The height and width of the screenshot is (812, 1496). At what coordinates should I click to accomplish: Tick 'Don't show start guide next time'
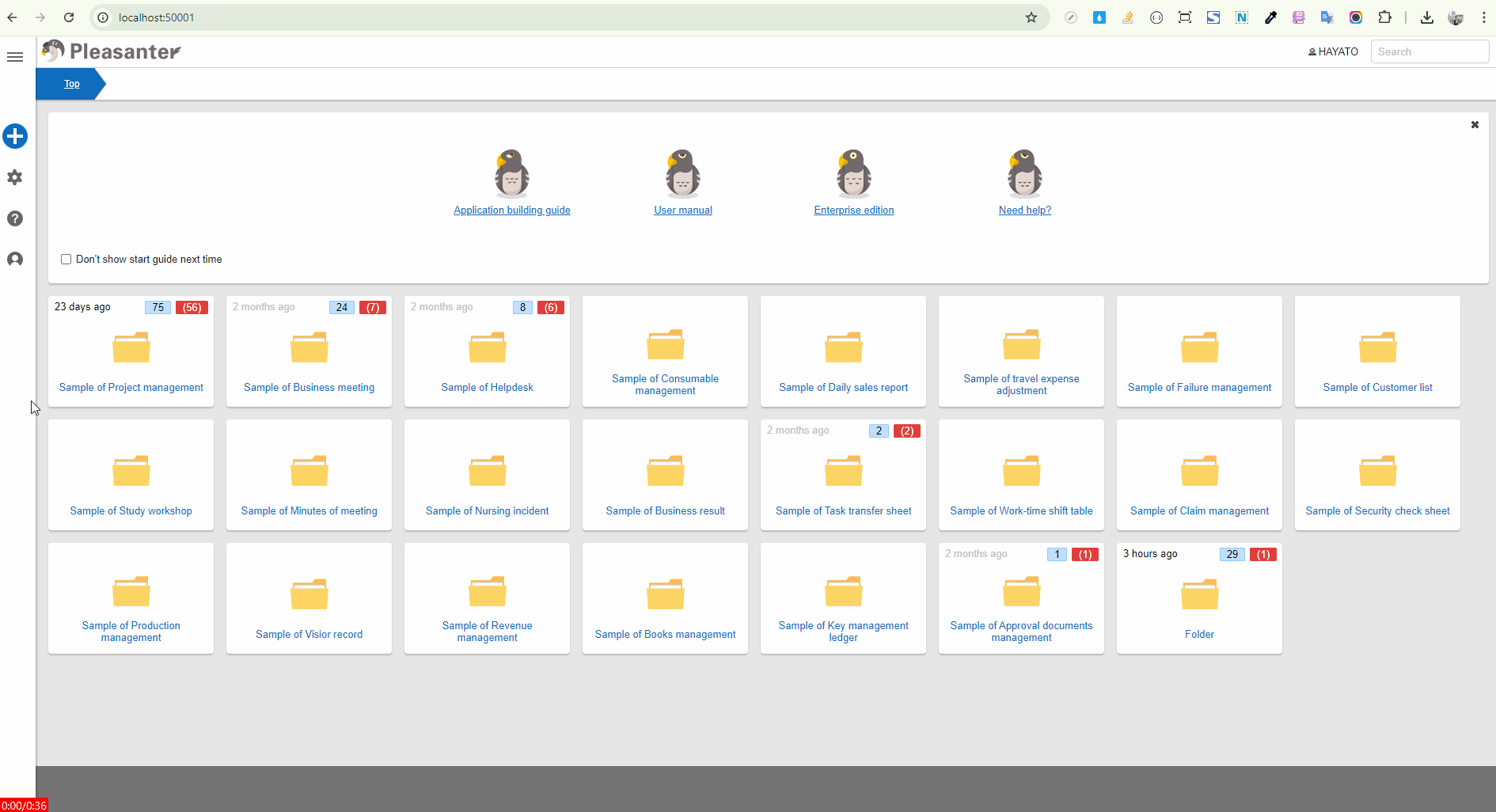pos(66,260)
